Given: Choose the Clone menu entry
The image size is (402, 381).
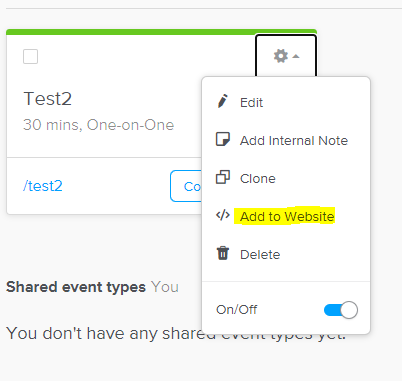Looking at the screenshot, I should 258,179.
